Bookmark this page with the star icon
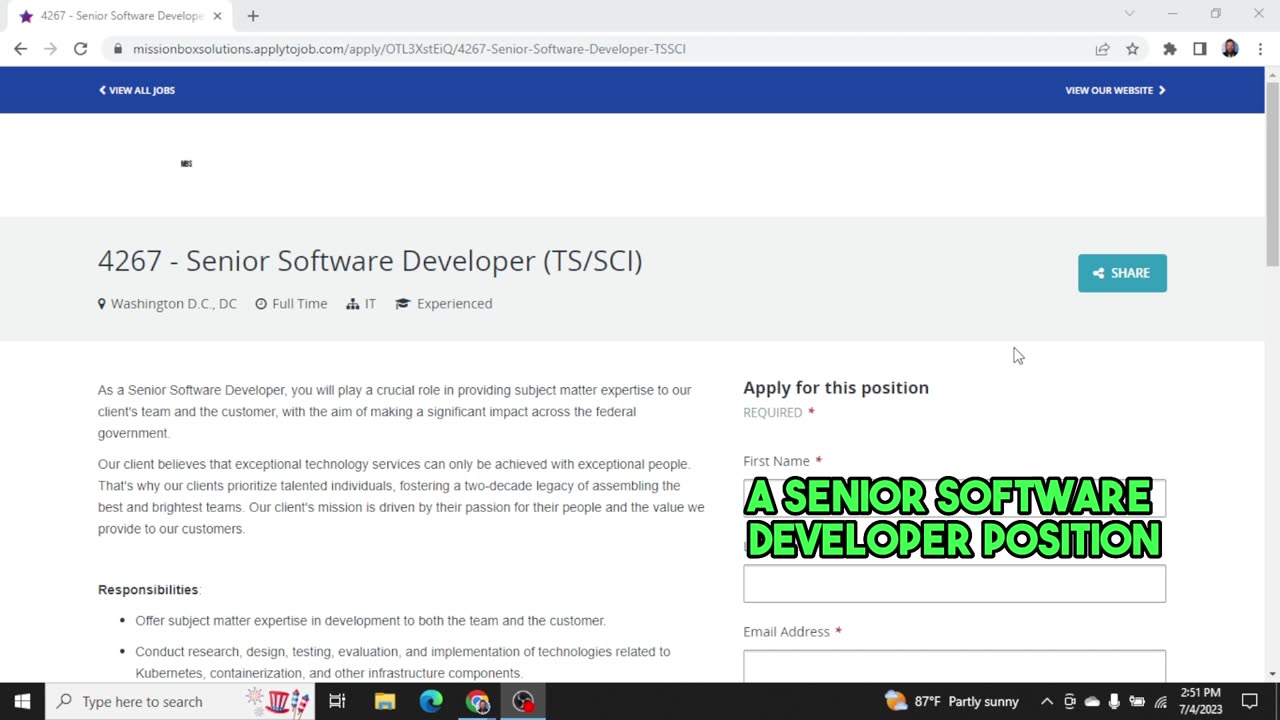This screenshot has height=720, width=1280. pyautogui.click(x=1132, y=48)
